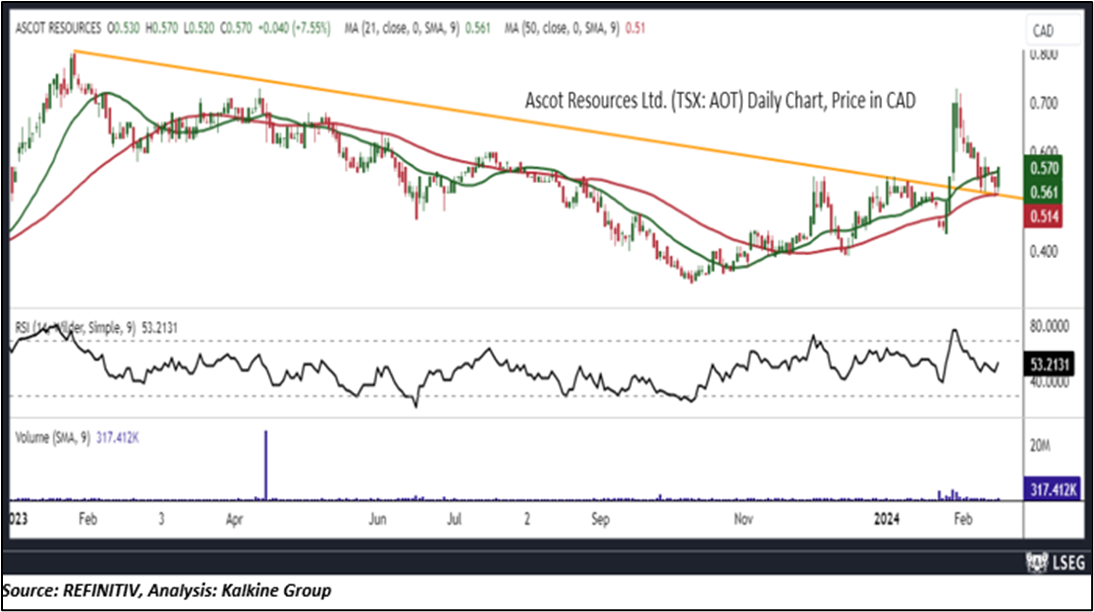Click the 80.0000 RSI axis label
Screen dimensions: 1094x612
pos(1049,326)
